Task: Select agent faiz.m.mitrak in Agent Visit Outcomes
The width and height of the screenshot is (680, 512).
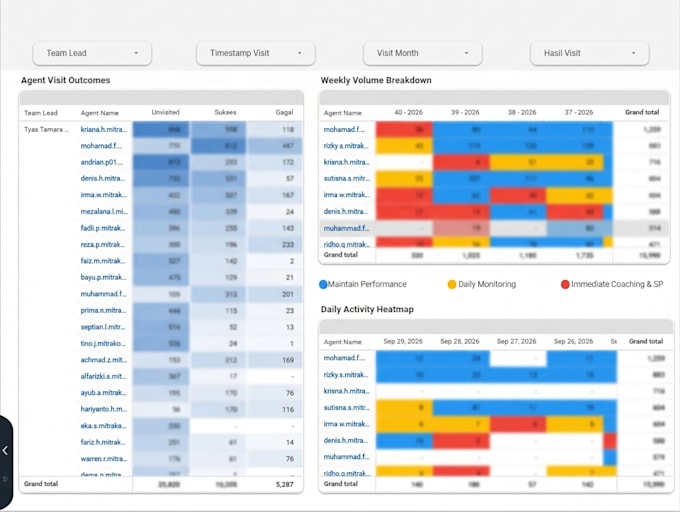Action: [x=103, y=261]
